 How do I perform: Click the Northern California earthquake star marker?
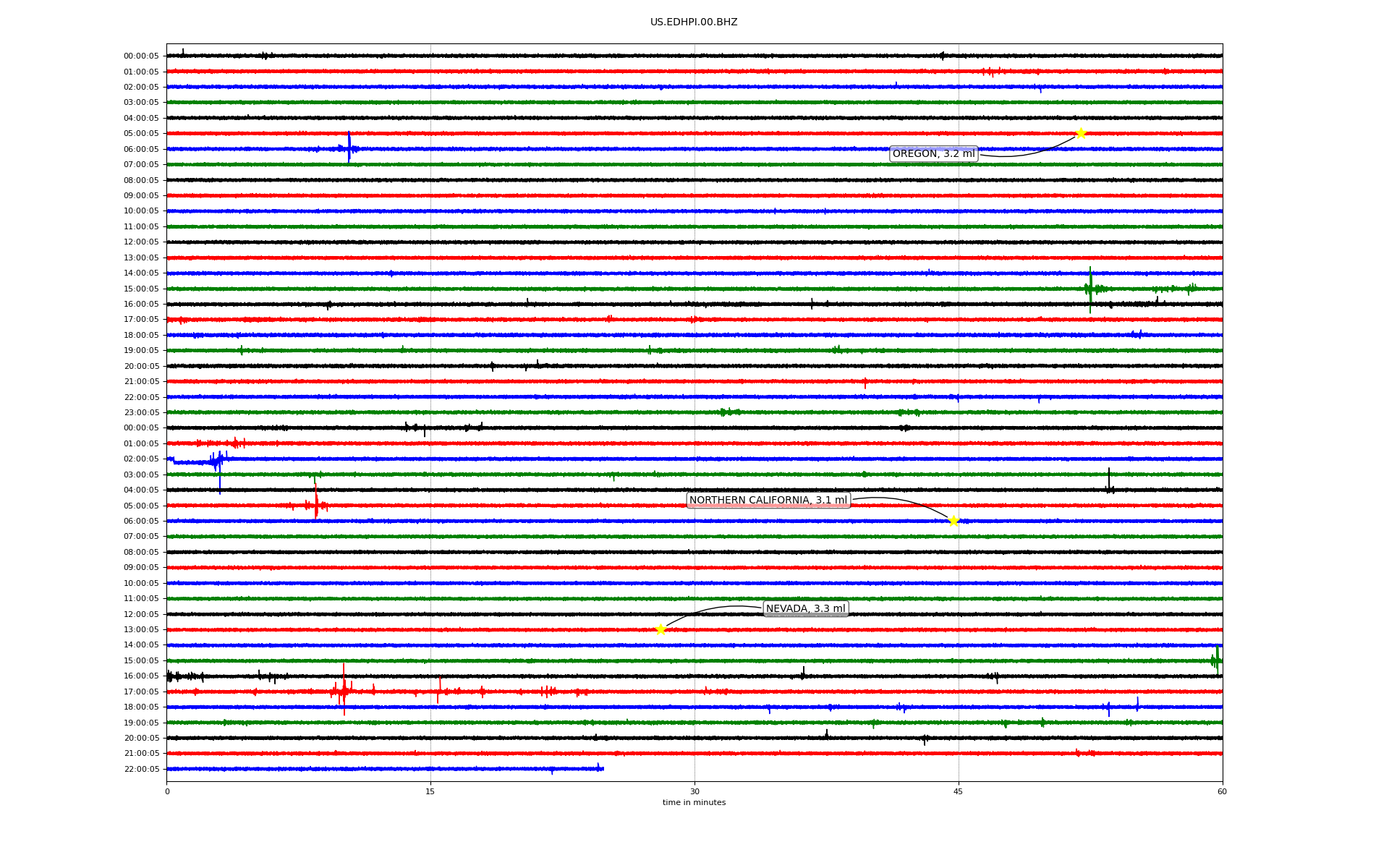(x=953, y=521)
